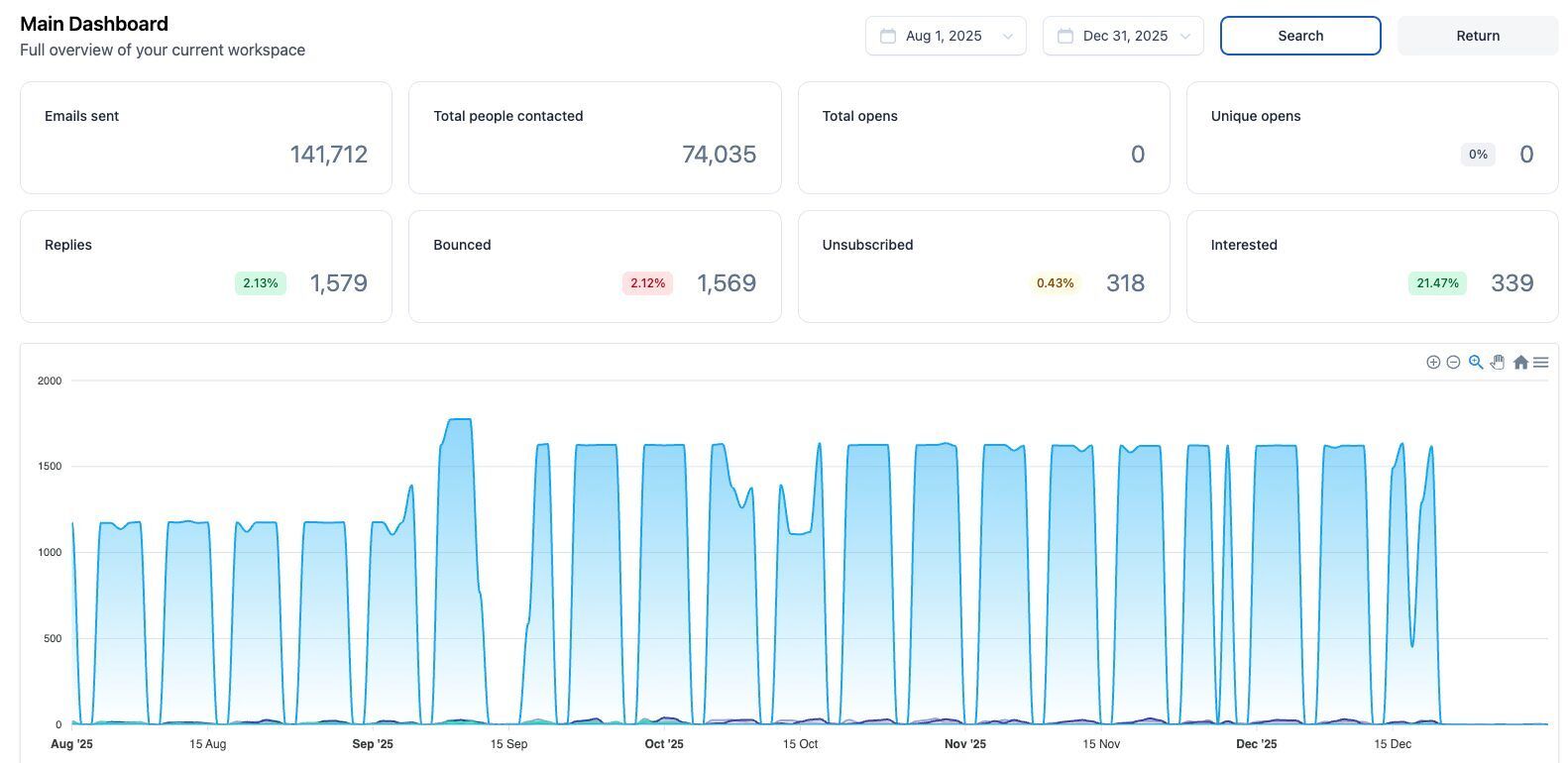This screenshot has height=763, width=1568.
Task: Click the 2.12% bounced rate badge
Action: (647, 283)
